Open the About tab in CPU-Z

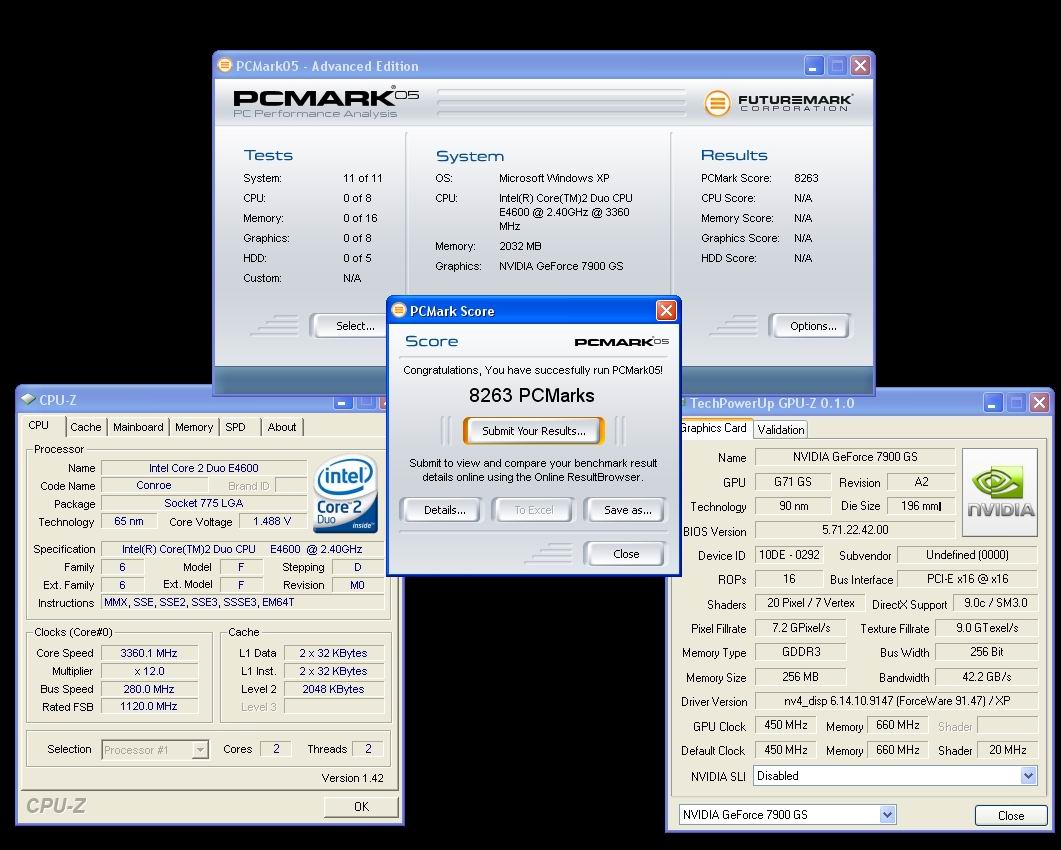[x=281, y=427]
